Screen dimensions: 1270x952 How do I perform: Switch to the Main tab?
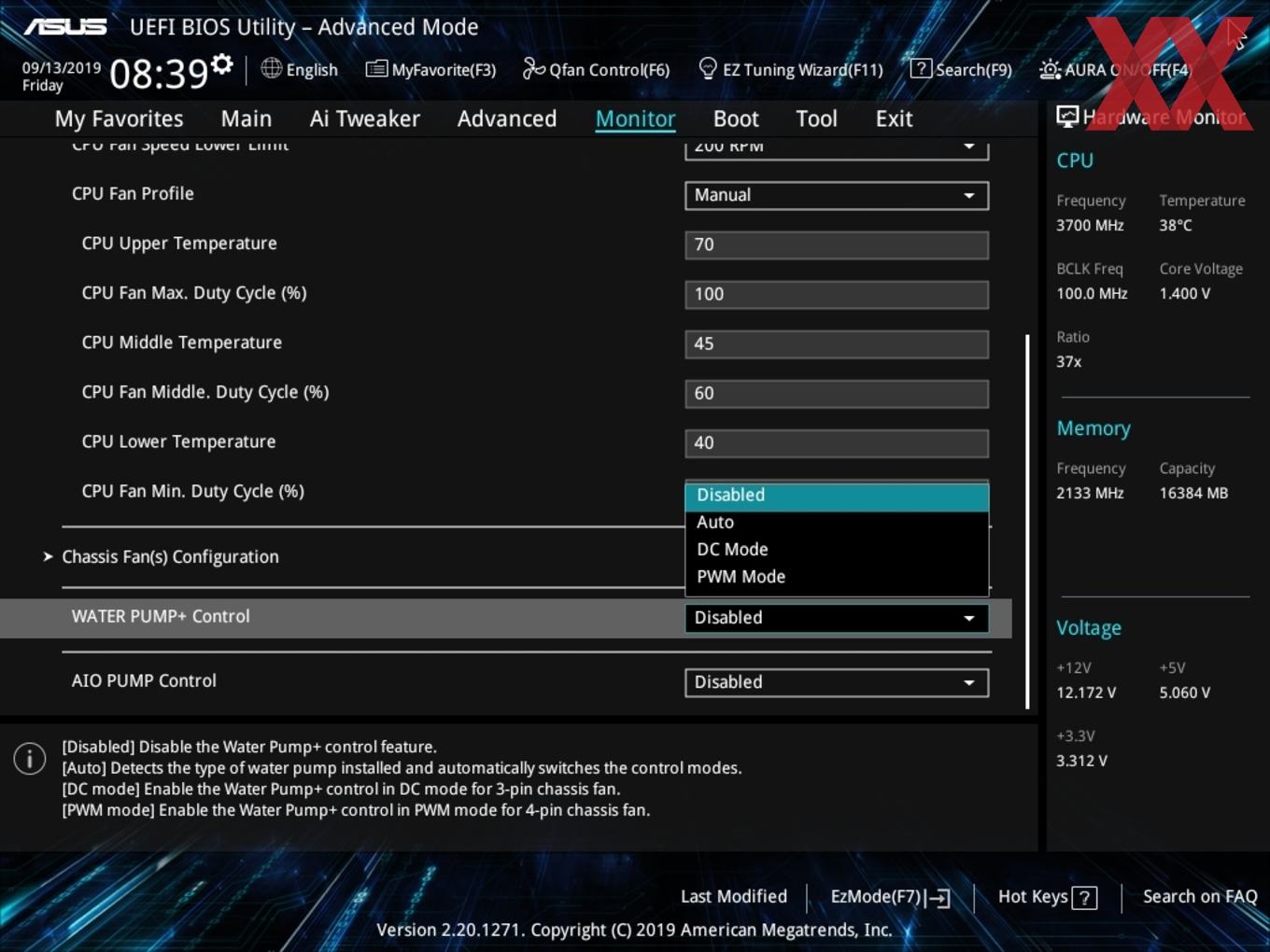(247, 119)
